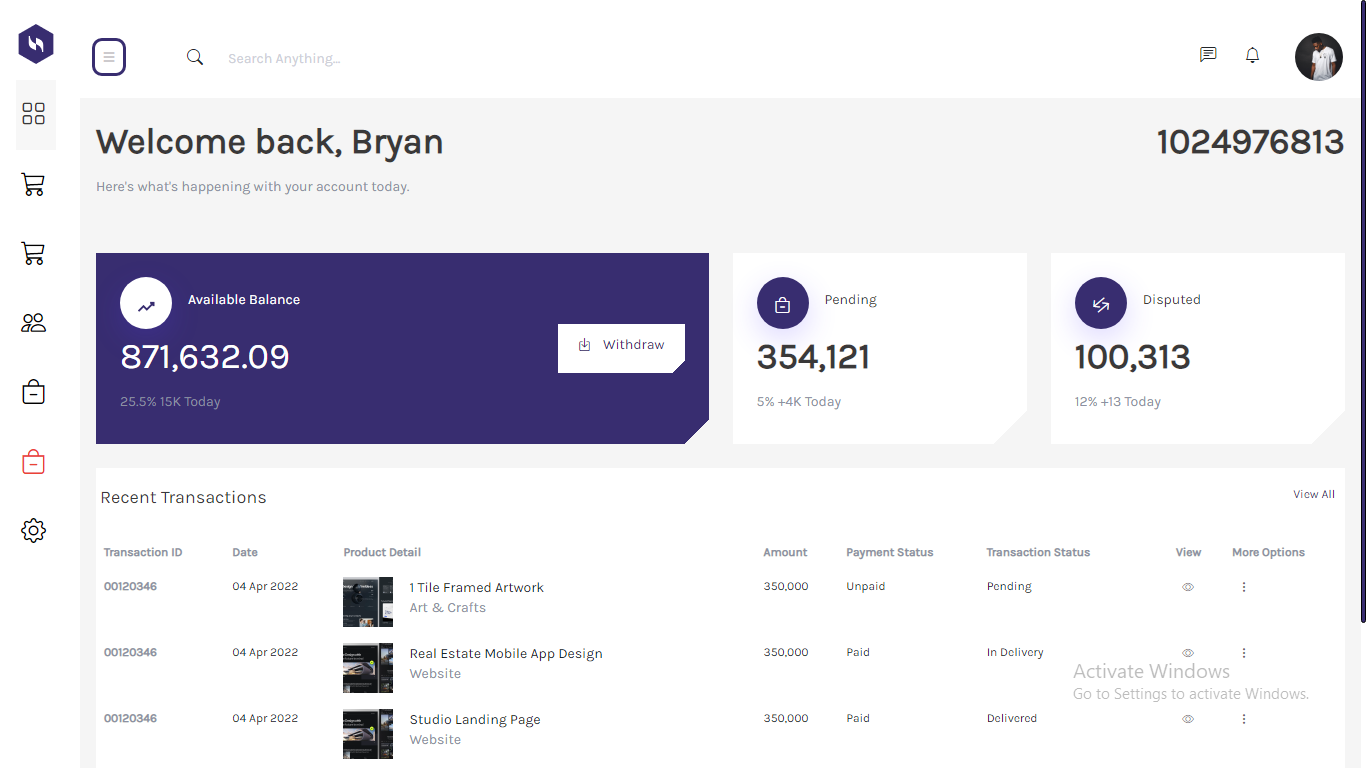
Task: Click the hexagon app logo in sidebar
Action: point(36,44)
